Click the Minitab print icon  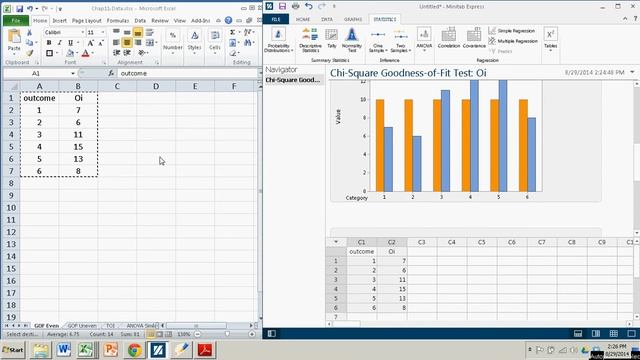coord(296,6)
